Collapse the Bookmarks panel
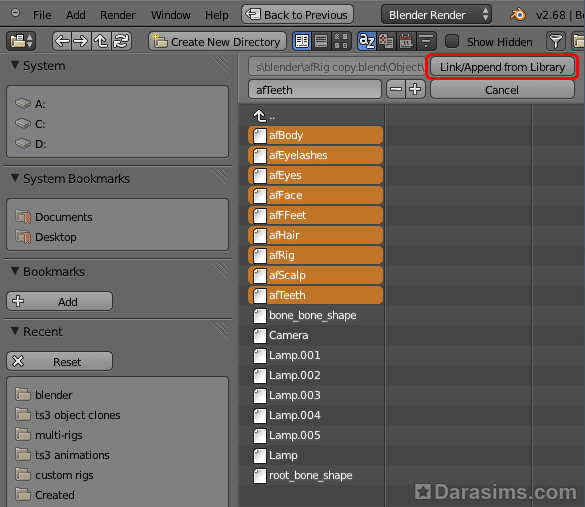585x507 pixels. 15,271
